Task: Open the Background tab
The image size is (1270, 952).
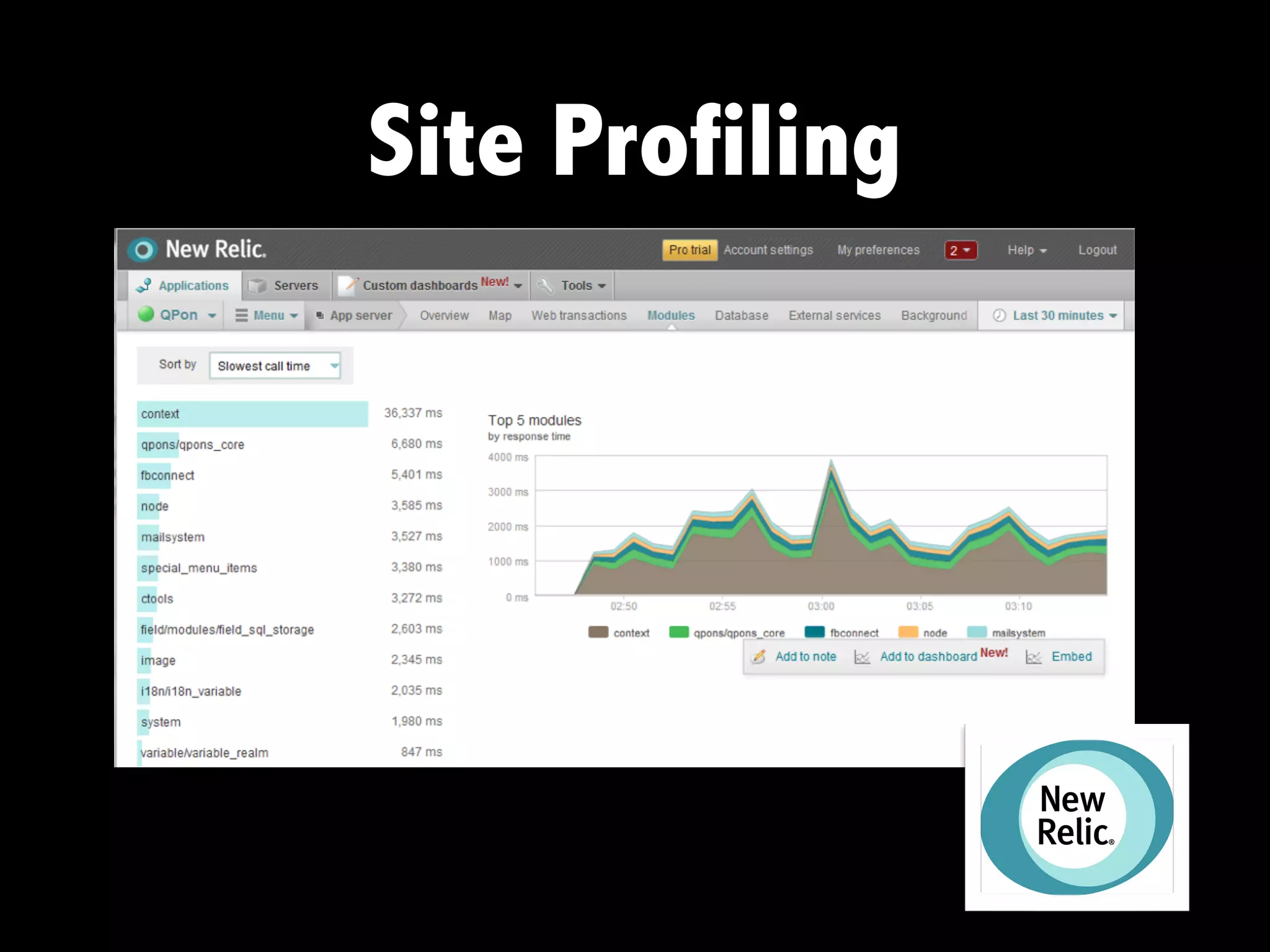Action: pyautogui.click(x=934, y=315)
